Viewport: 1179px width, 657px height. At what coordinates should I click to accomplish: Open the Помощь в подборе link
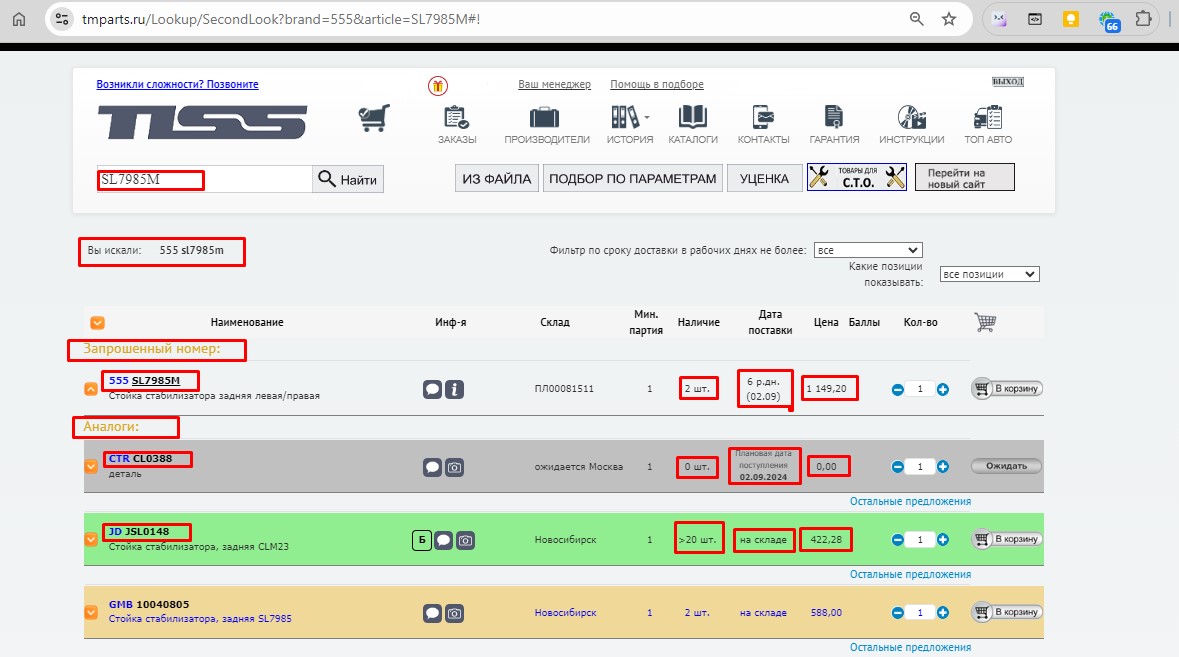click(656, 84)
